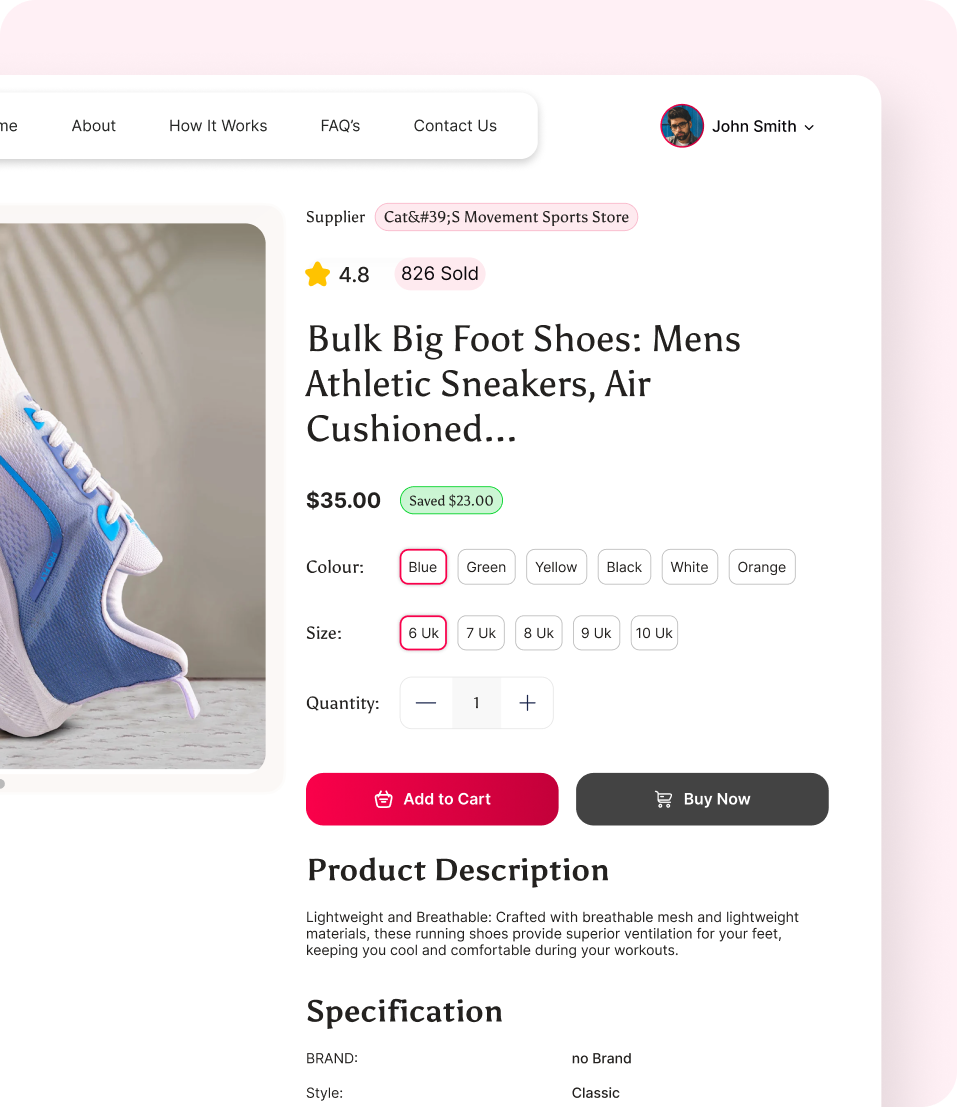Open the About menu item
This screenshot has height=1107, width=957.
(x=94, y=126)
